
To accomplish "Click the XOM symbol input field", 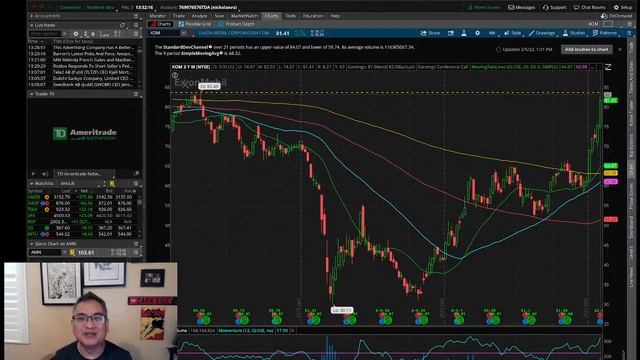I will pyautogui.click(x=164, y=33).
